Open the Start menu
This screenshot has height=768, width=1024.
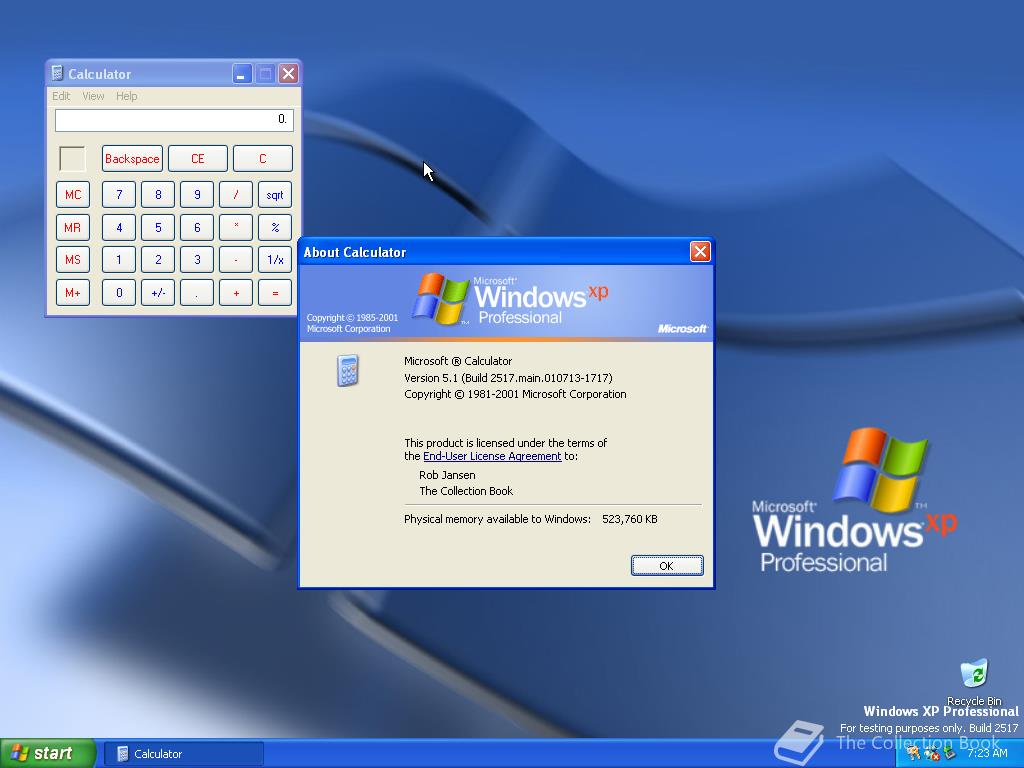47,753
